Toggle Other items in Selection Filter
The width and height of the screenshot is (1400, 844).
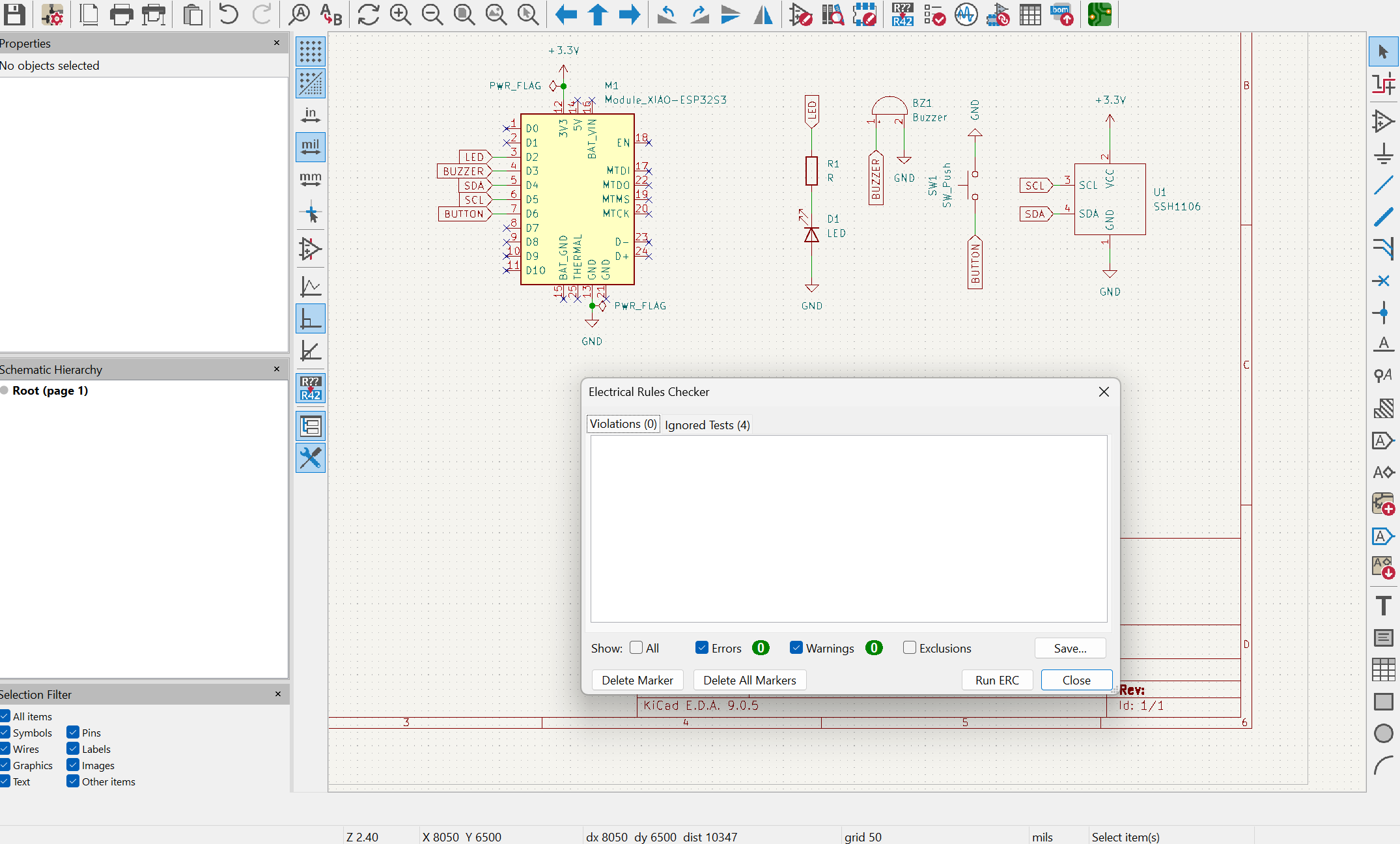click(73, 781)
